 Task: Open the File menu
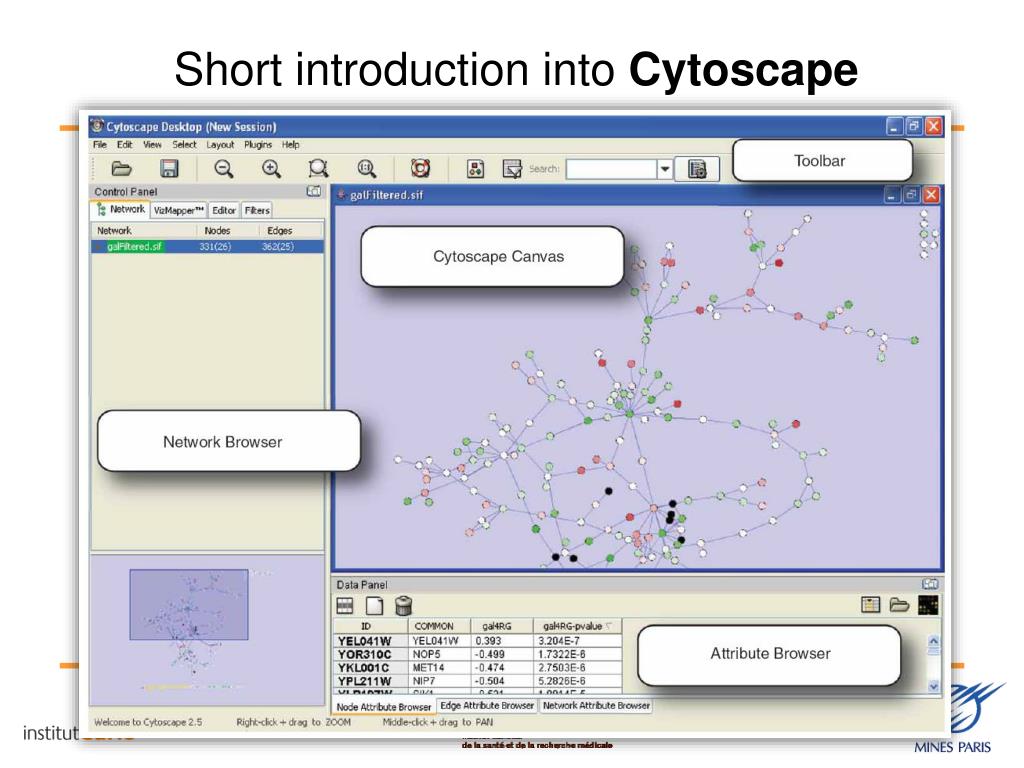pyautogui.click(x=99, y=145)
